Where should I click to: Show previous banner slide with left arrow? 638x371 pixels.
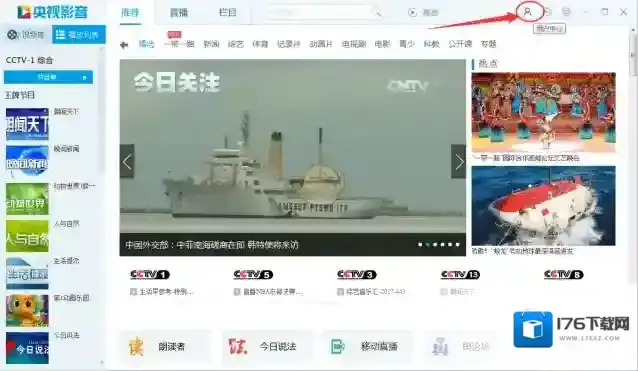[127, 161]
